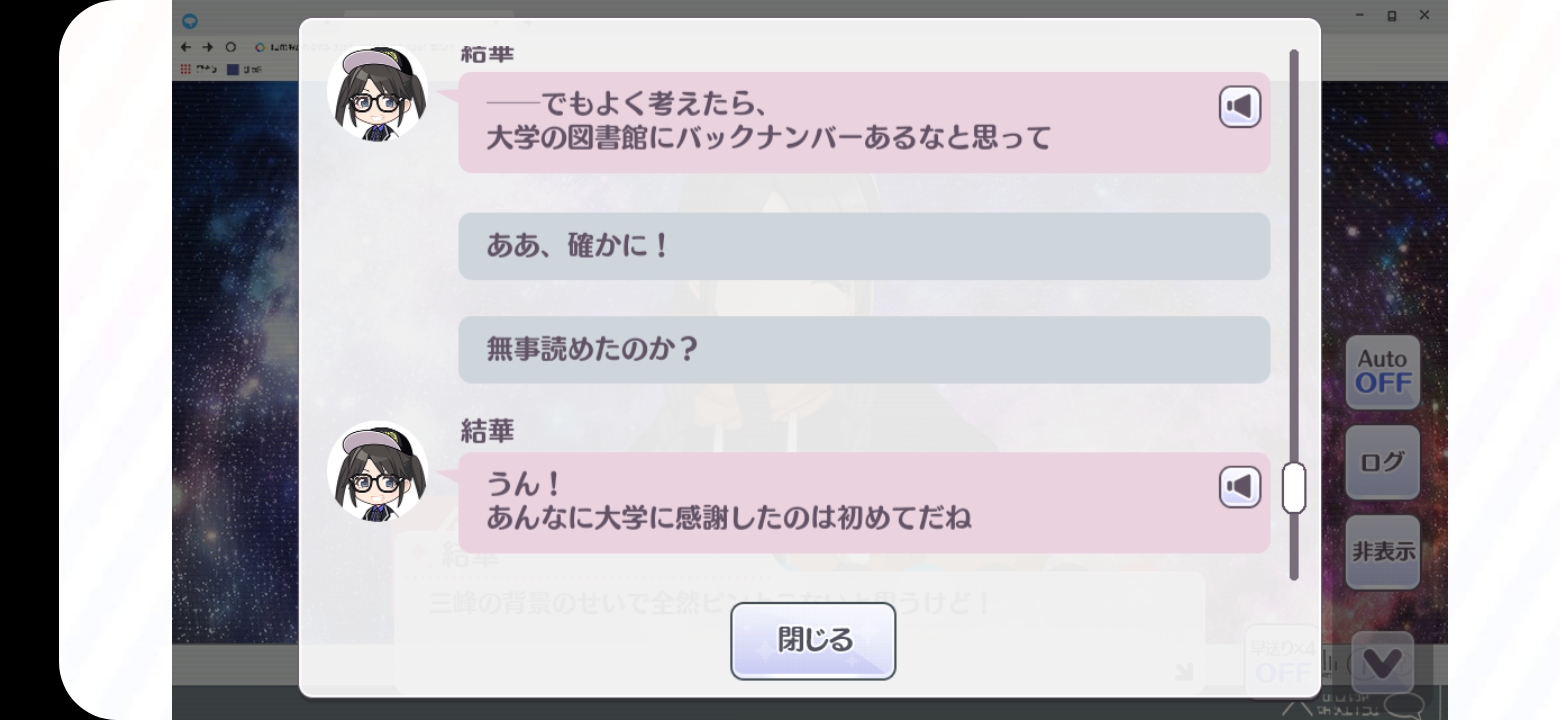Viewport: 1560px width, 720px height.
Task: Open the ログ log button
Action: 1382,462
